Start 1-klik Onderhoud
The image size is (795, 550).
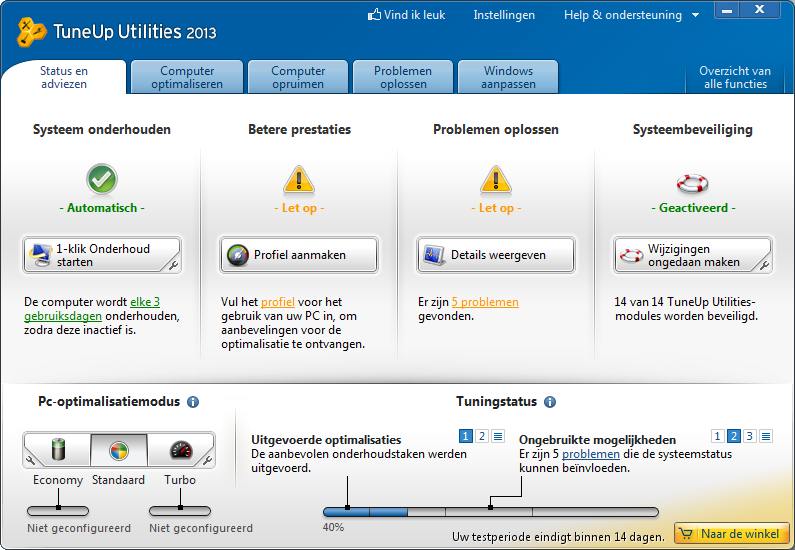pos(102,255)
